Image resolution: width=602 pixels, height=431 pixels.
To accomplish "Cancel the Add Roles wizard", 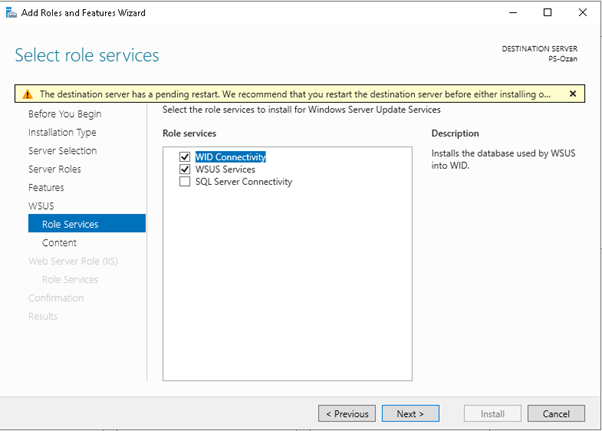I will click(555, 413).
